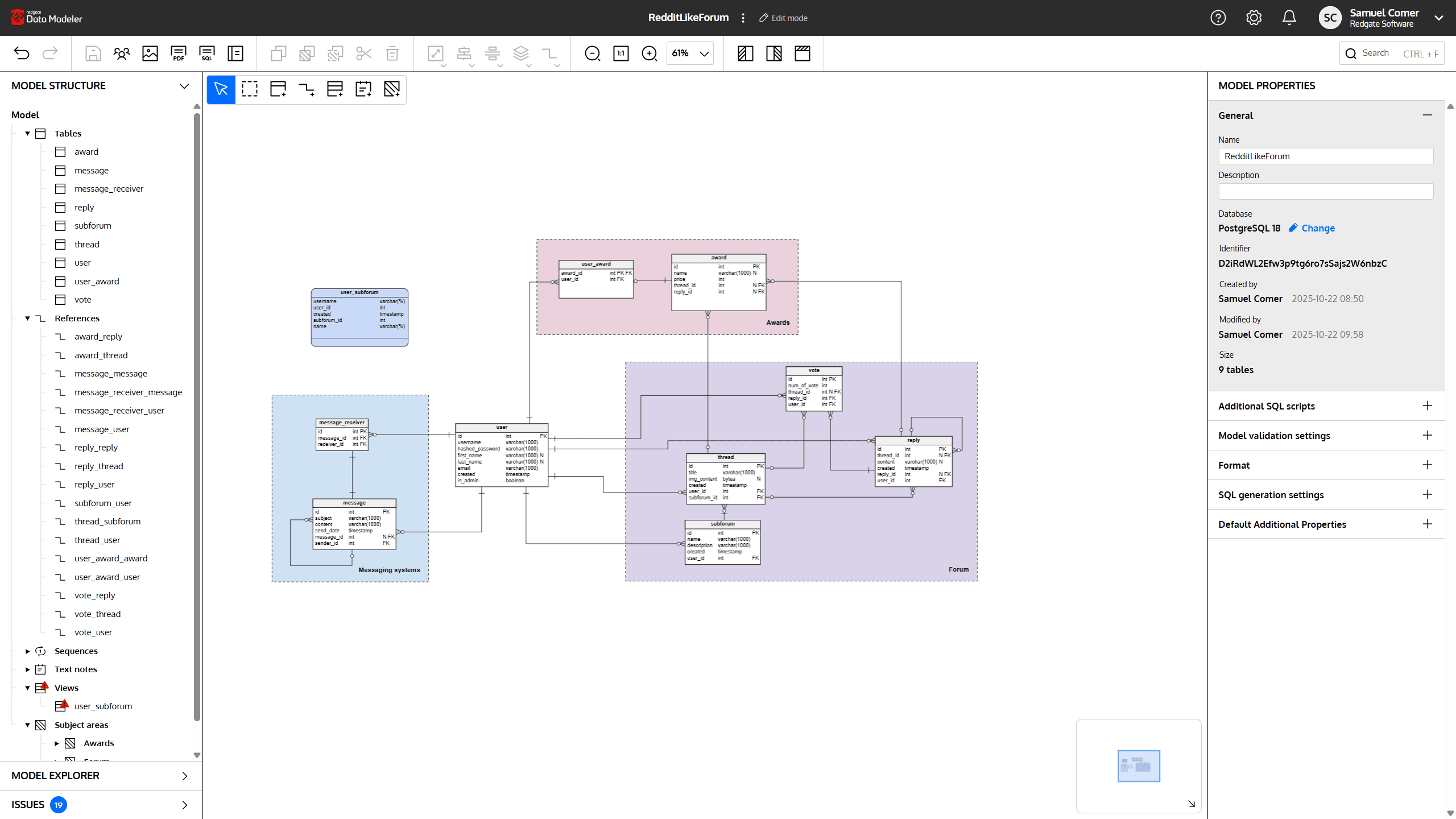Image resolution: width=1456 pixels, height=819 pixels.
Task: Click the Export to PDF icon
Action: click(x=179, y=53)
